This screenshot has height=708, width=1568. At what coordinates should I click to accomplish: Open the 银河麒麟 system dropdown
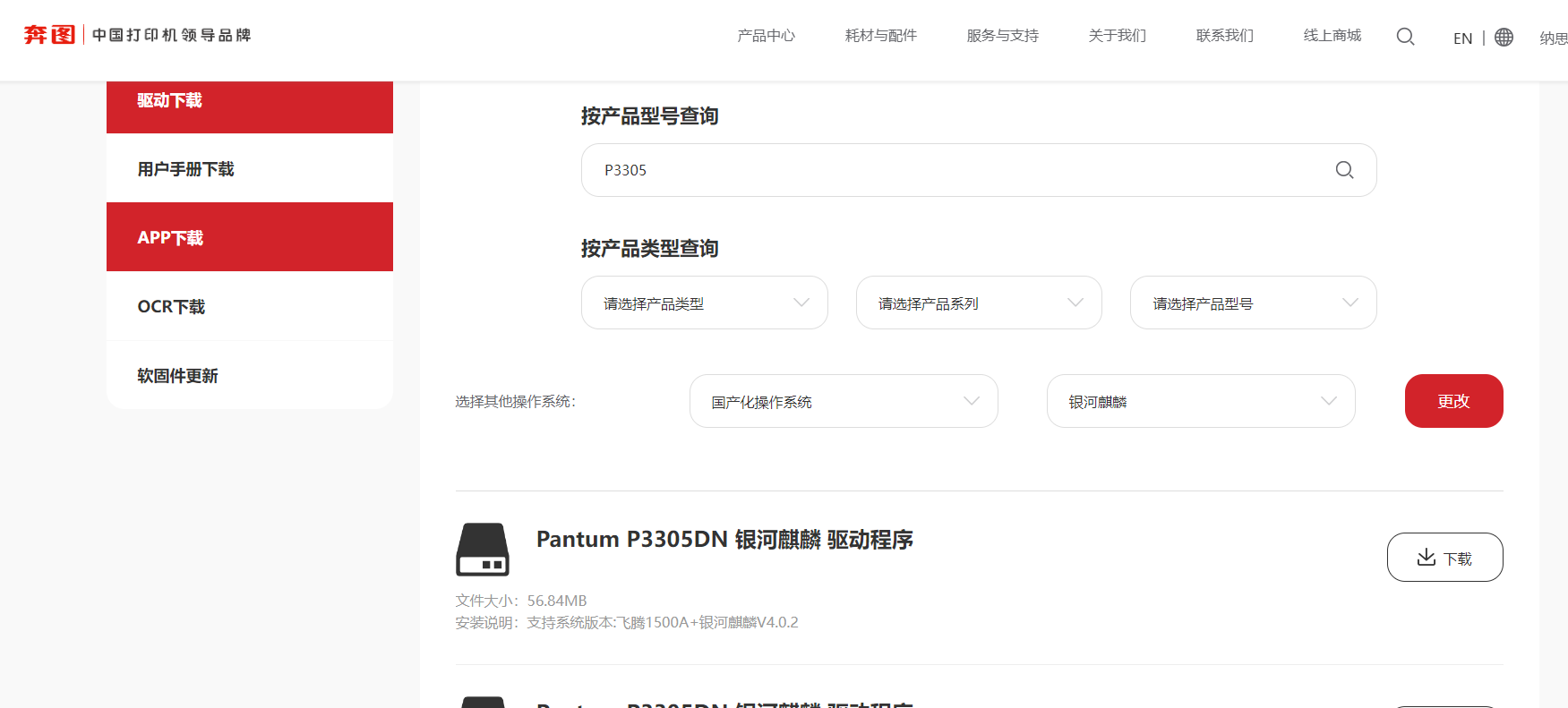click(x=1201, y=401)
